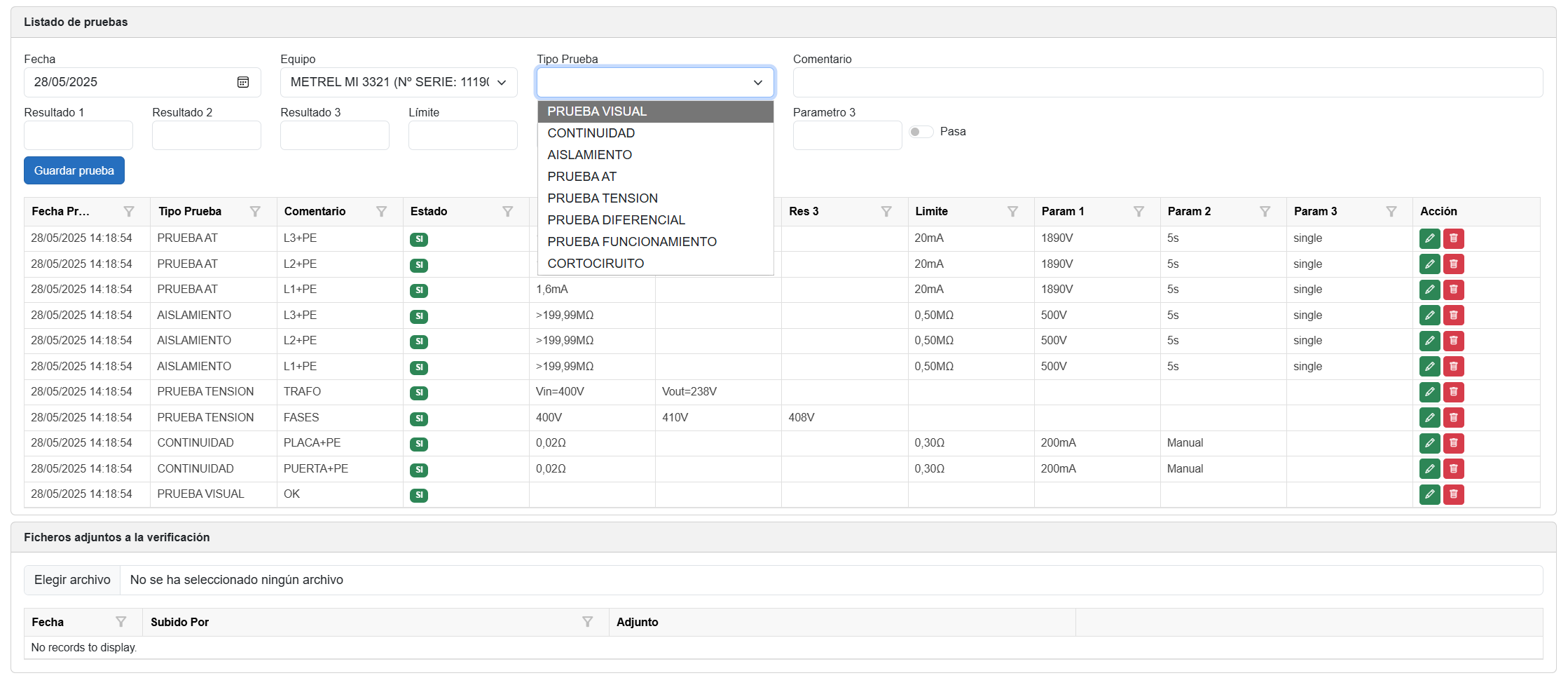Click filter icon on Param 3 column
Screen dimensions: 1568x685
point(1391,212)
